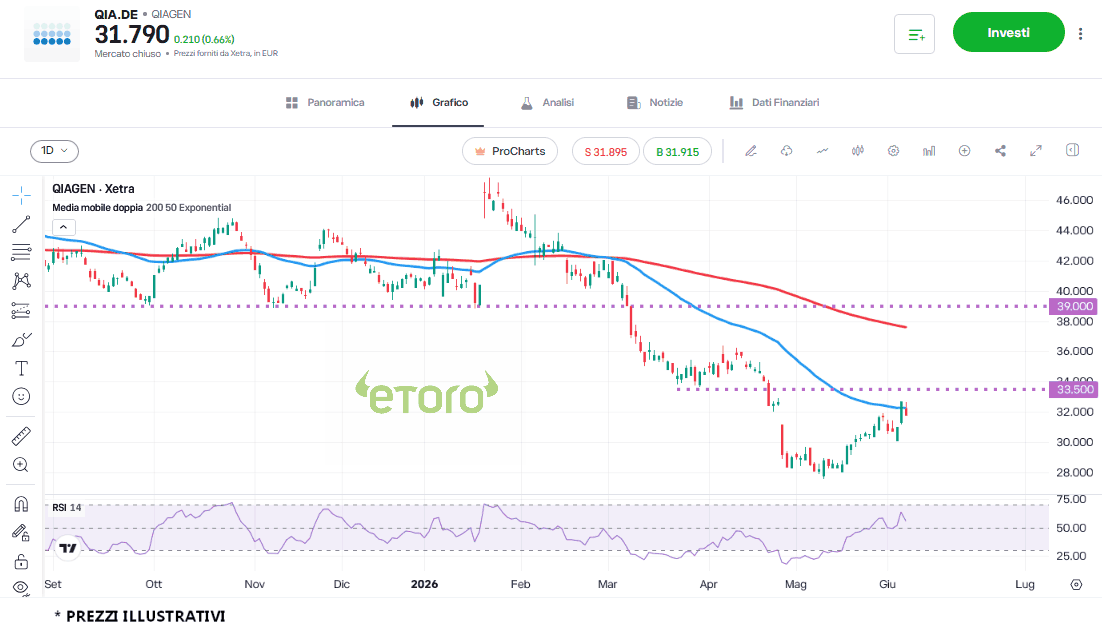Select the crosshair cursor tool
The image size is (1102, 626).
[21, 195]
